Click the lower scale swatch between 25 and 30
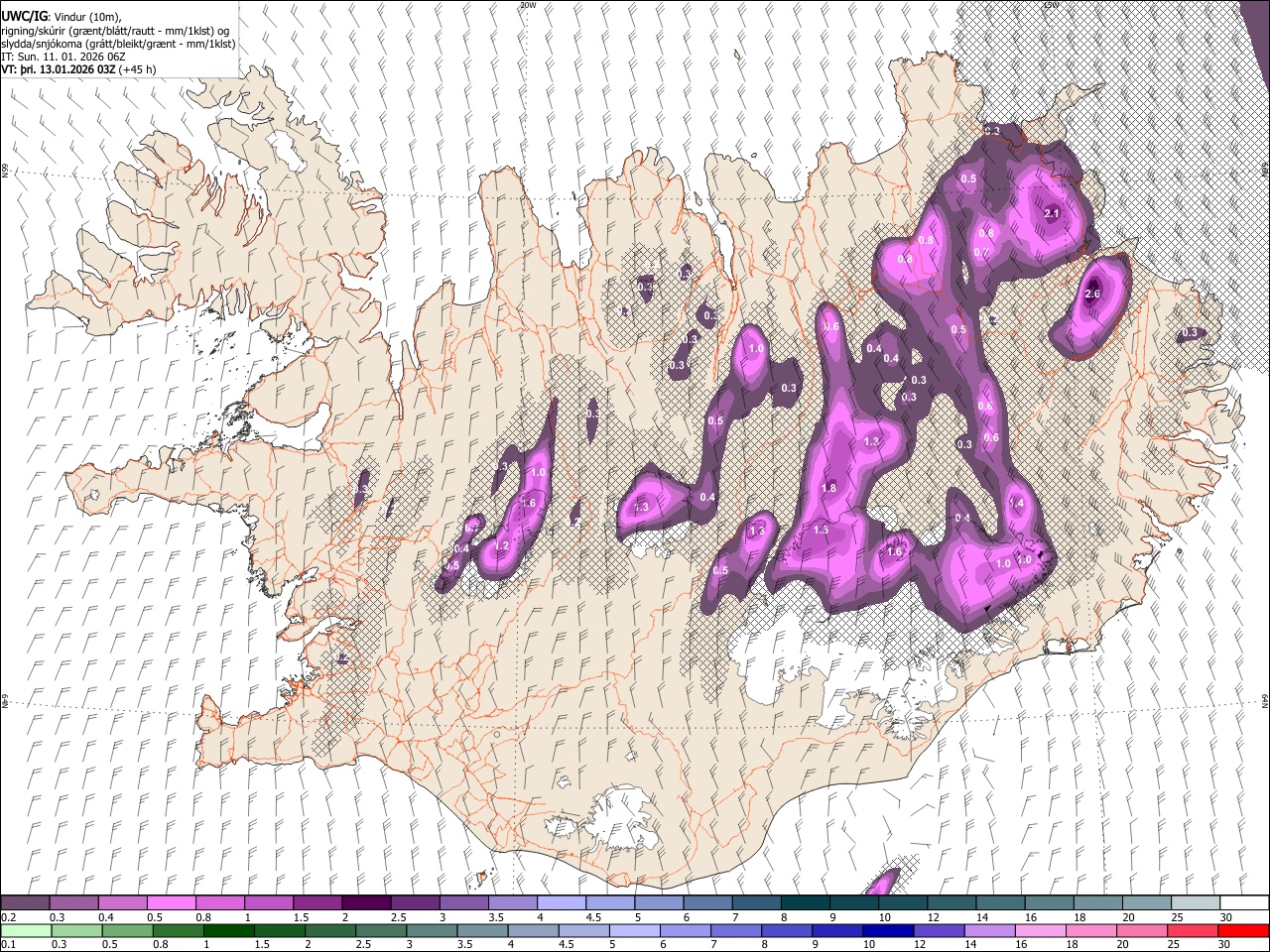This screenshot has width=1270, height=952. [x=1194, y=930]
